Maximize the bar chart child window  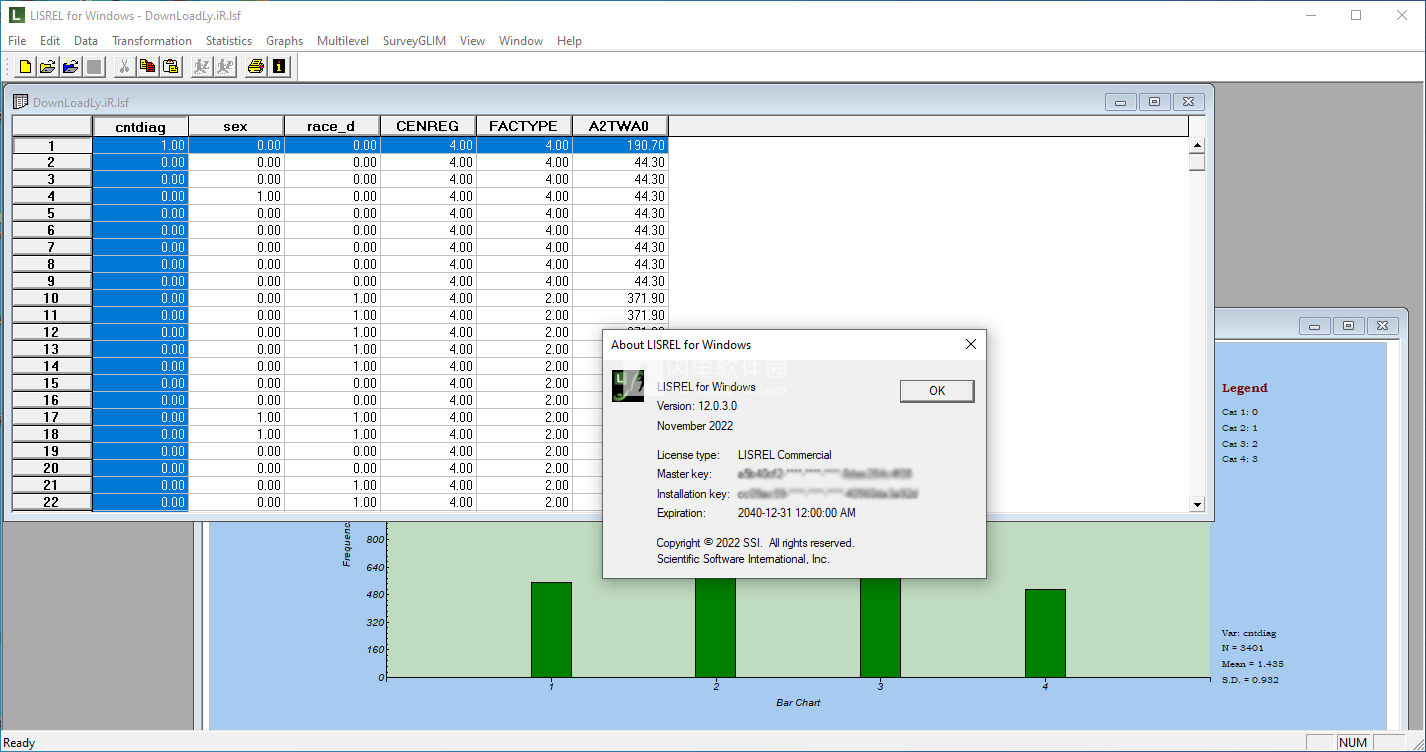(1348, 326)
